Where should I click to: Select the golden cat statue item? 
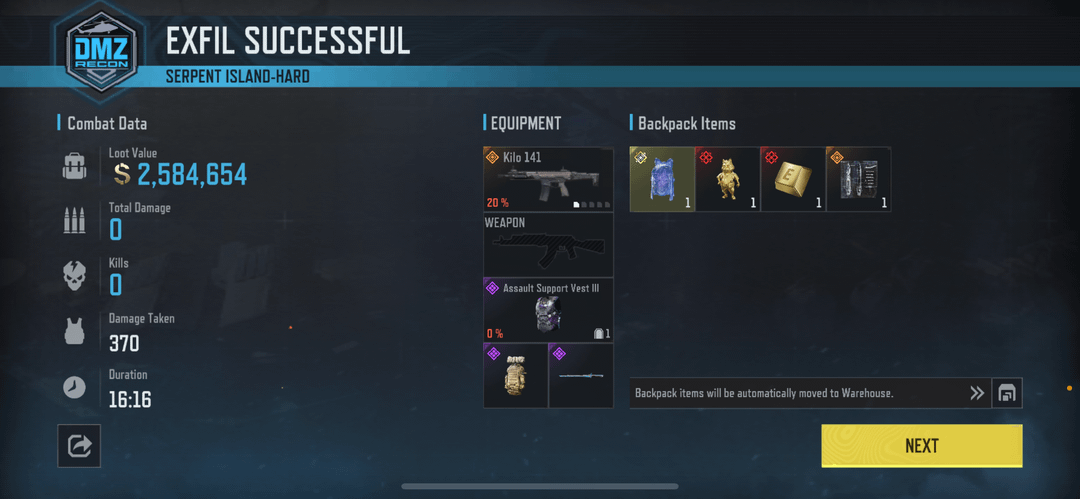click(727, 179)
